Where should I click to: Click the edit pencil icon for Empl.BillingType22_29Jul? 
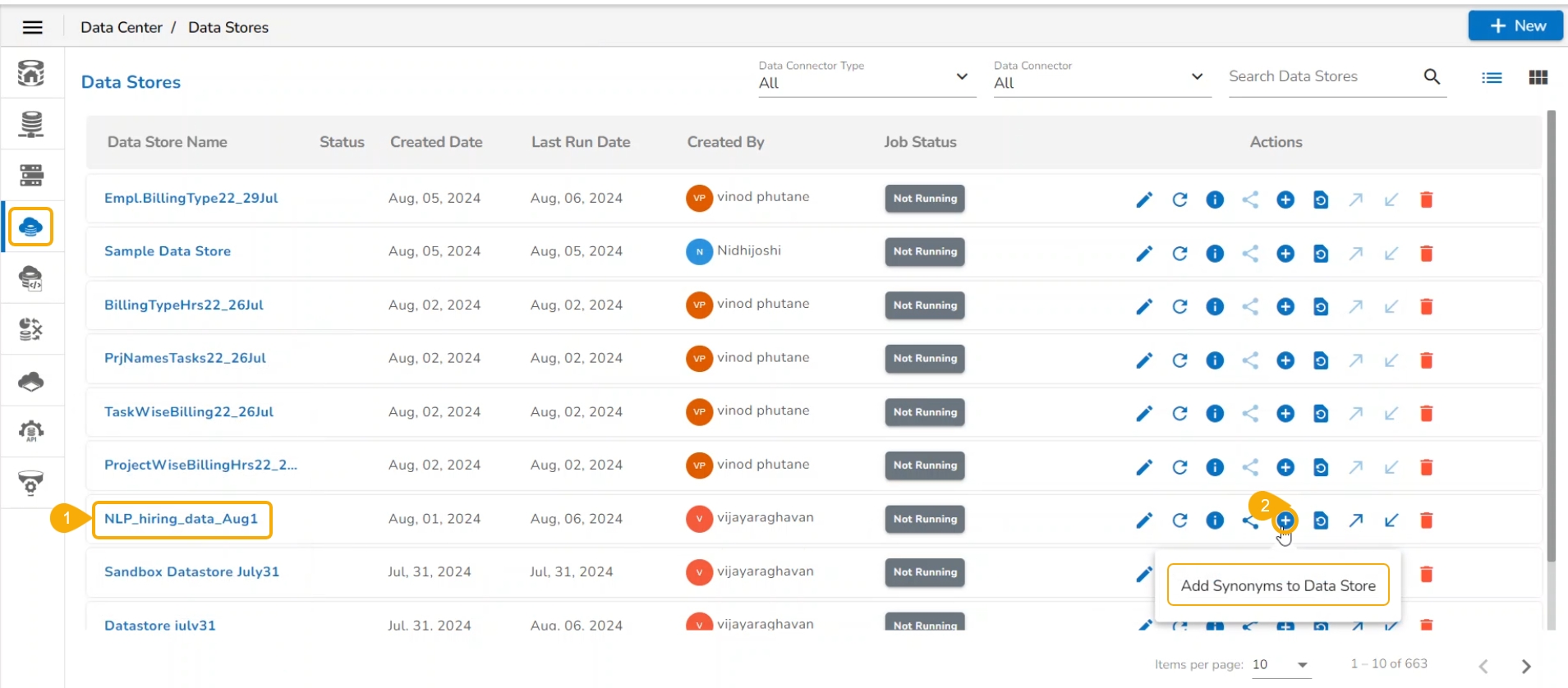click(x=1143, y=200)
